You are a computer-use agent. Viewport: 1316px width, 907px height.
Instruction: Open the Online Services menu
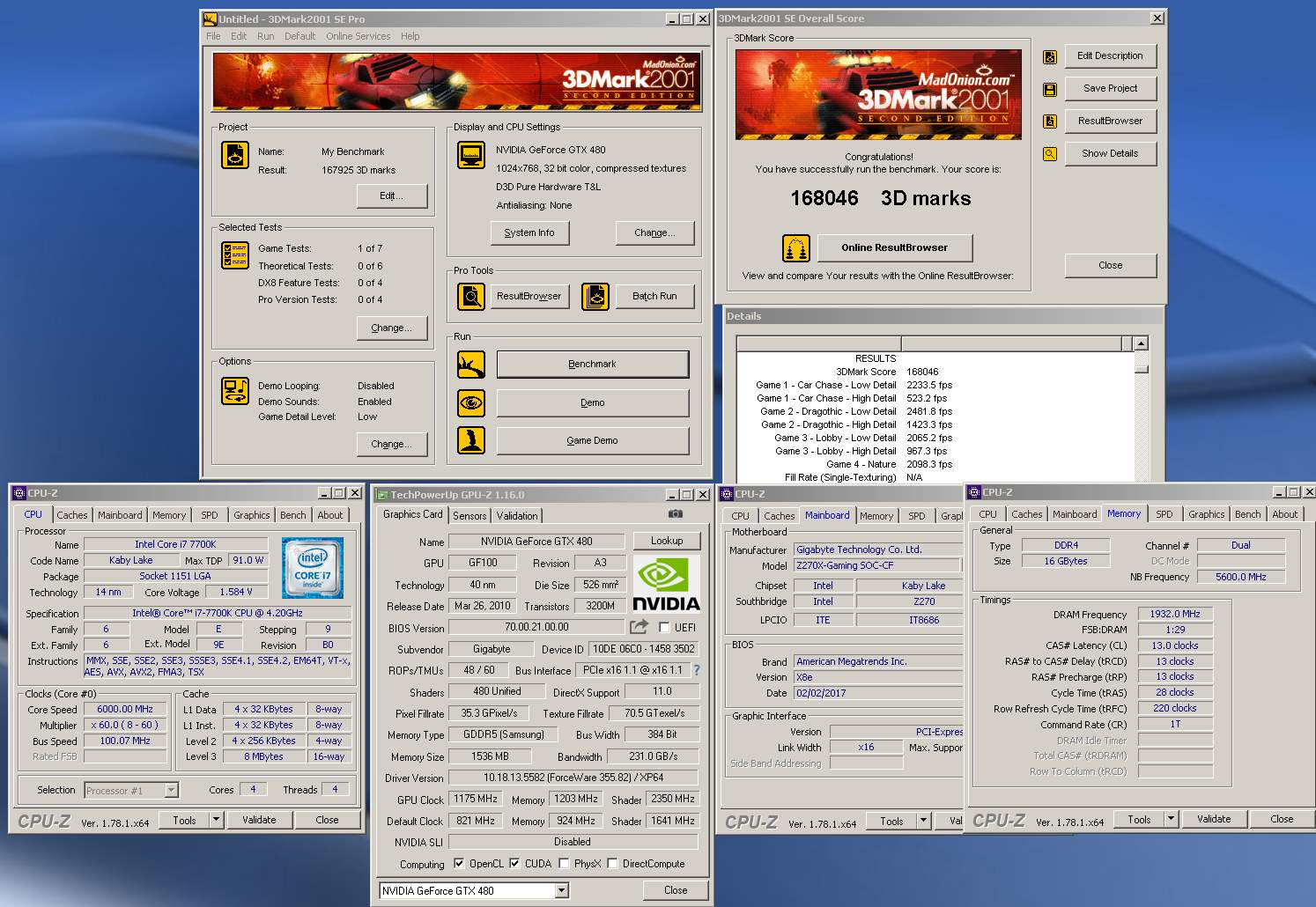click(x=358, y=36)
